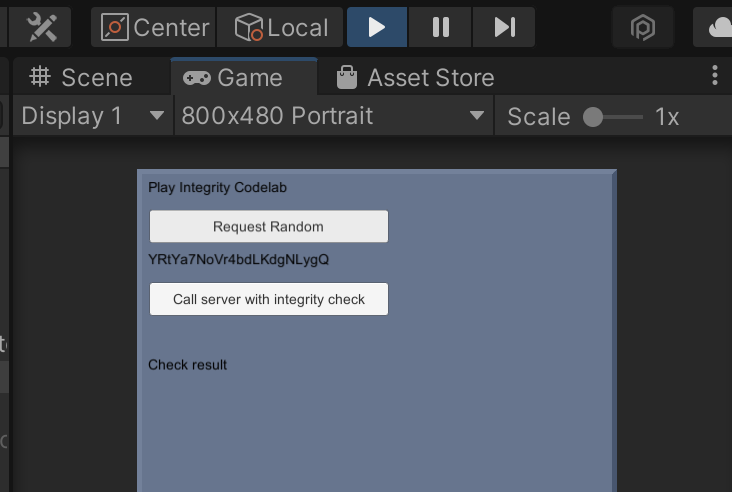Switch to the Scene tab
Image resolution: width=732 pixels, height=492 pixels.
coord(81,77)
